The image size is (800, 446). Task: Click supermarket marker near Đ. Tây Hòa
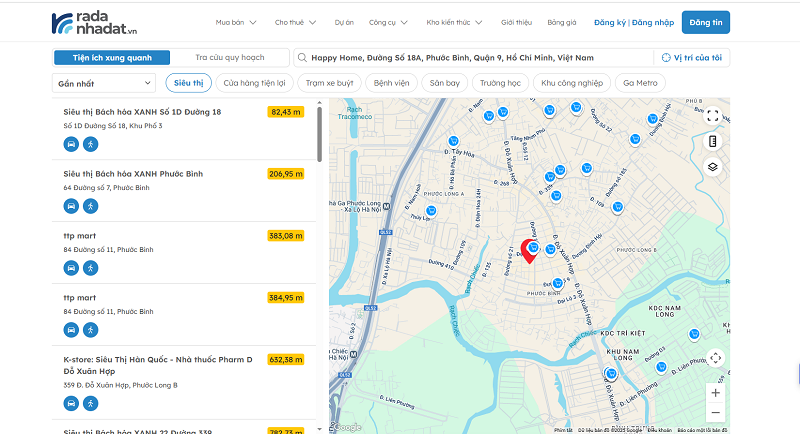click(453, 141)
